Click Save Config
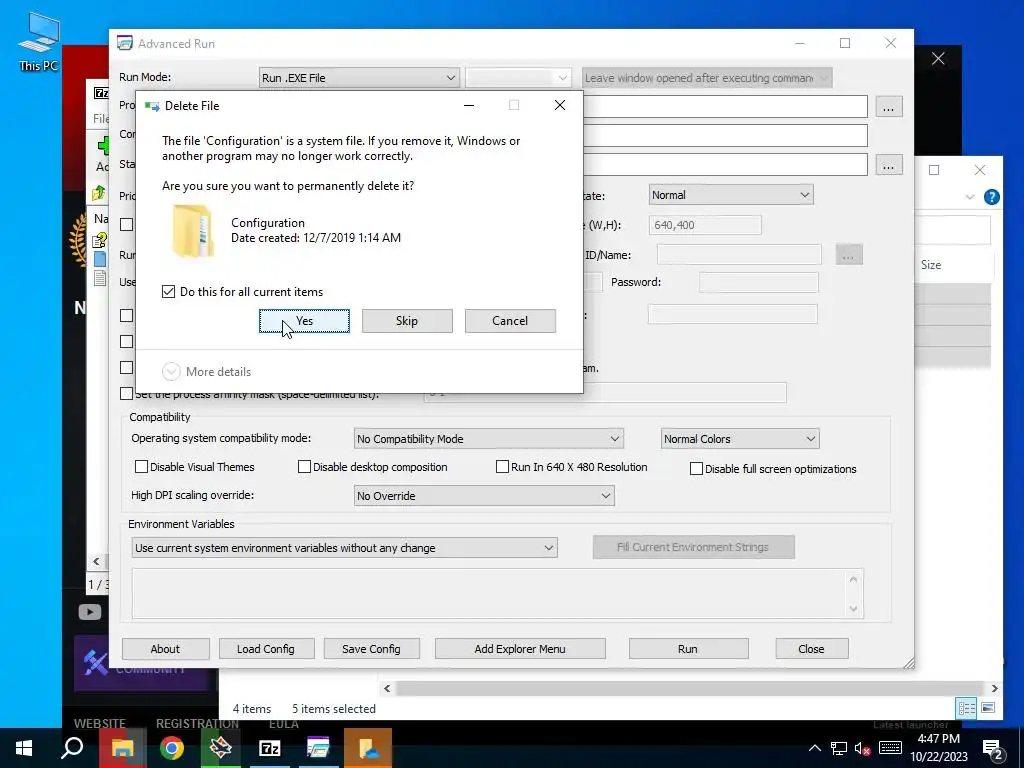 coord(371,648)
